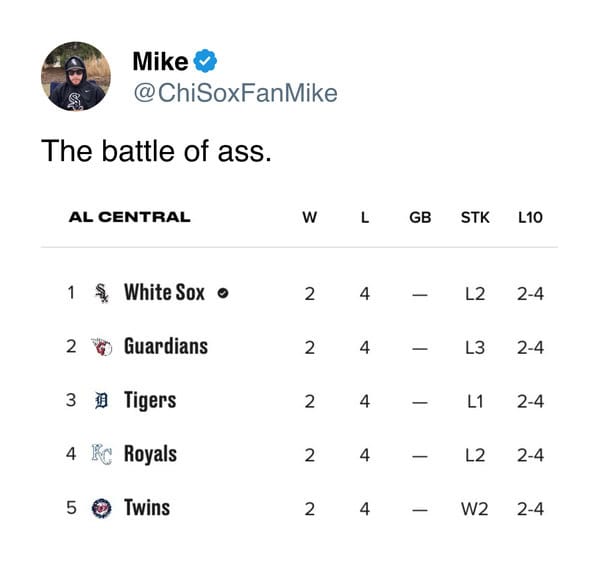Click the AL CENTRAL division header
Screen dimensions: 599x572
130,217
